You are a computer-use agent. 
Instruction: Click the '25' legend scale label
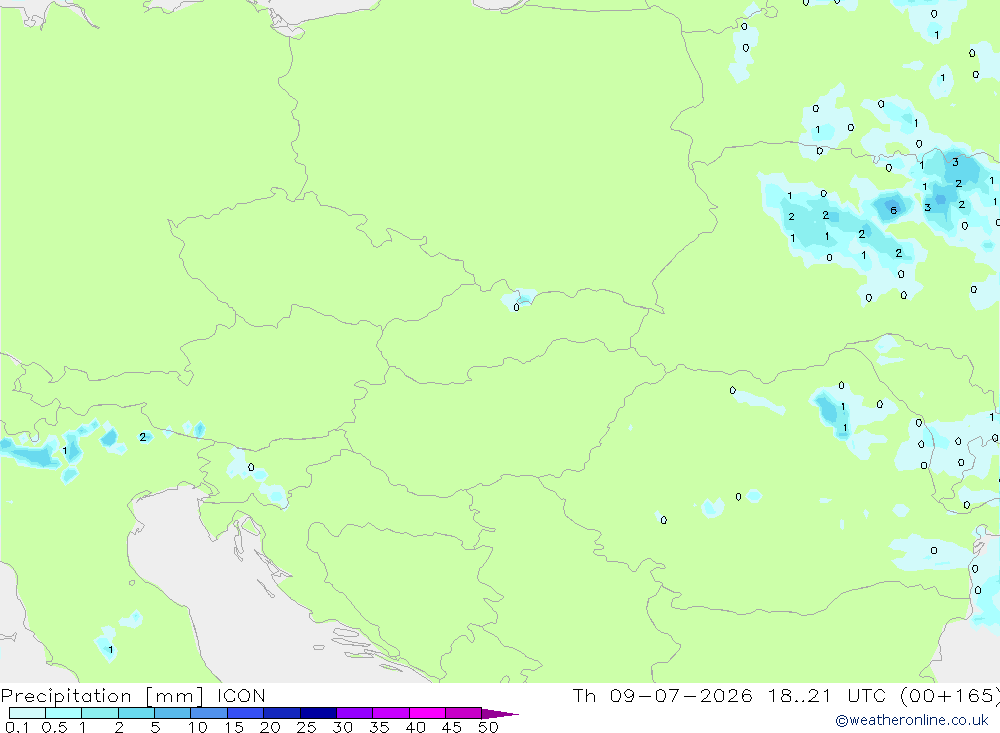[307, 727]
